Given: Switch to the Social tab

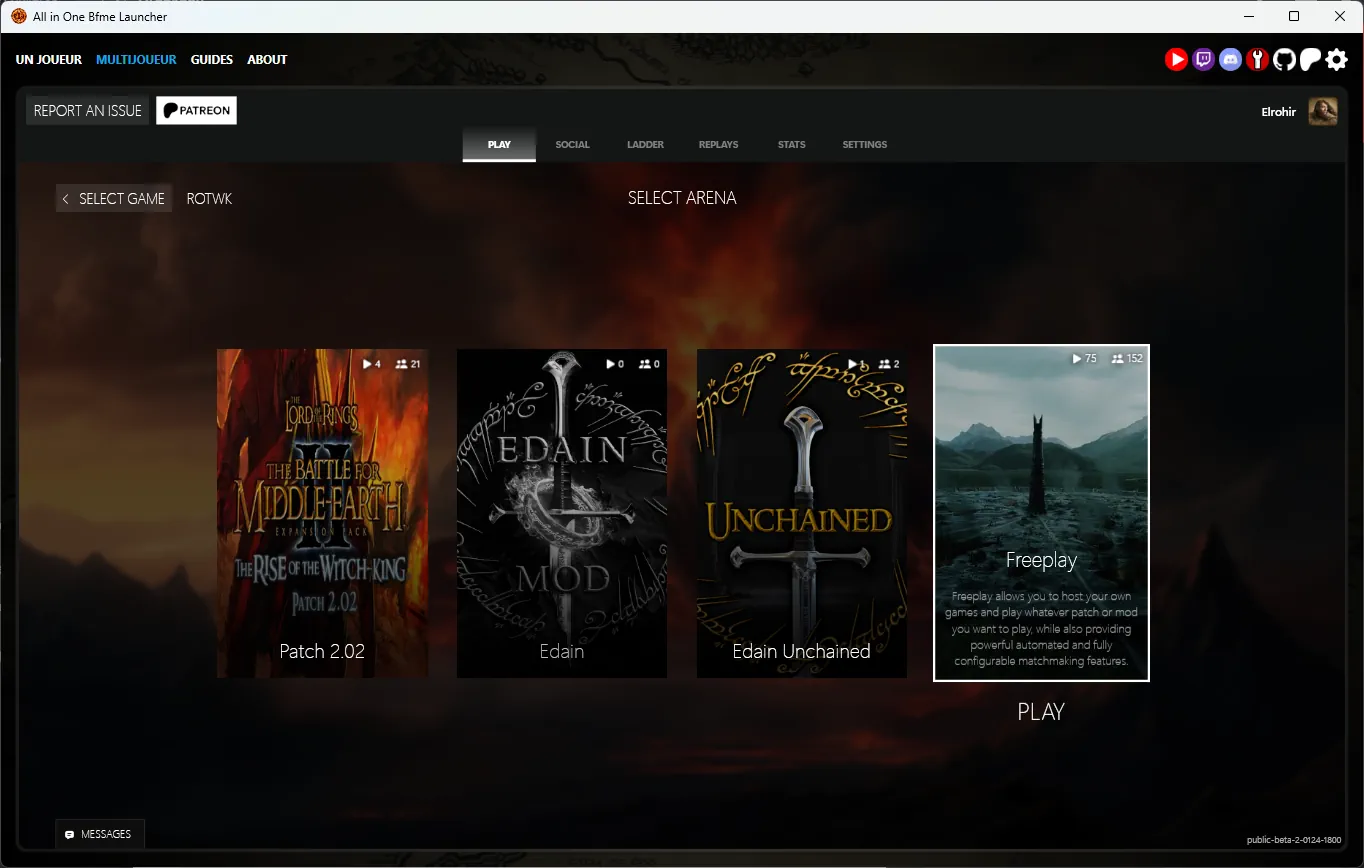Looking at the screenshot, I should pyautogui.click(x=573, y=145).
